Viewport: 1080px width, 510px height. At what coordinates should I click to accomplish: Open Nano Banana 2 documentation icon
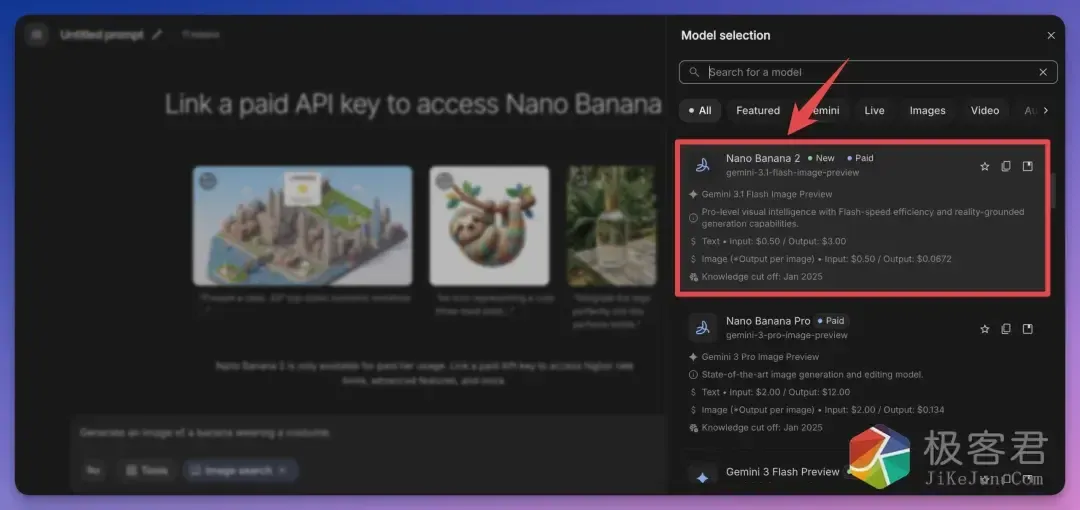(x=1027, y=166)
